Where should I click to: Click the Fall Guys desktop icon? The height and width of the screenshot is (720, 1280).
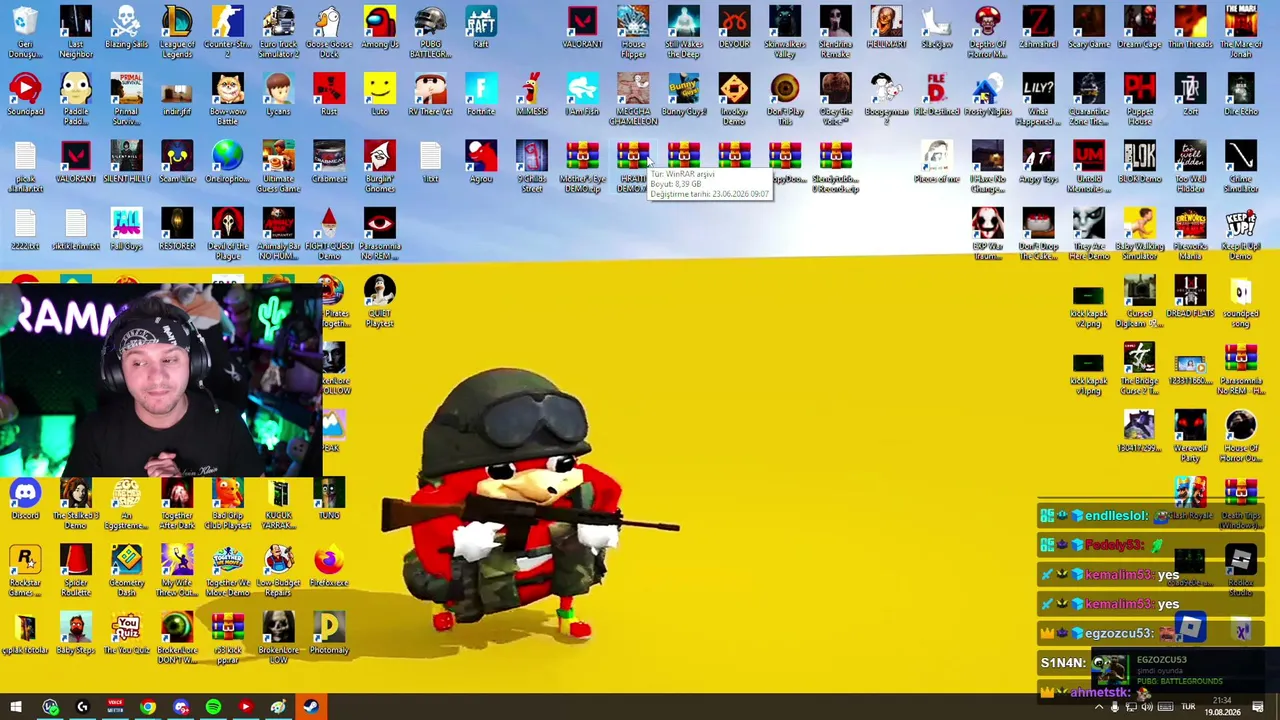pos(126,230)
